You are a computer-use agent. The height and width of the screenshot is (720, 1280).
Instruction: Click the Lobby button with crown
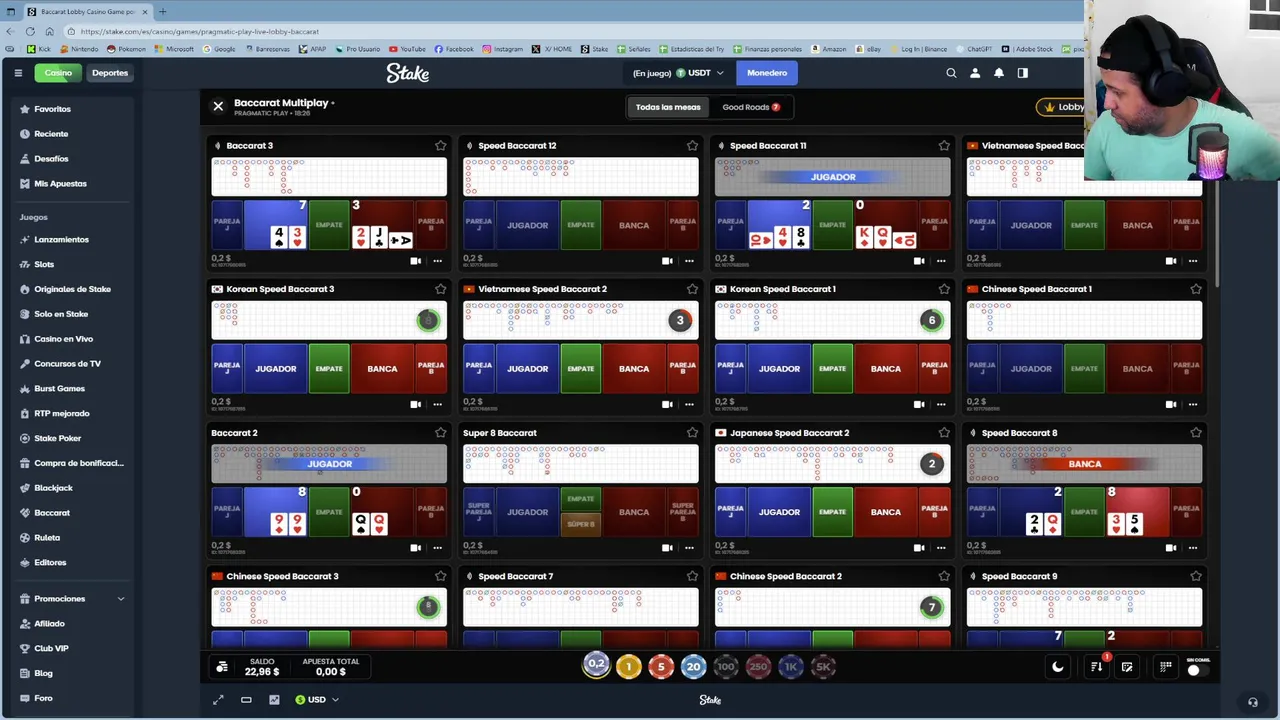(1062, 107)
